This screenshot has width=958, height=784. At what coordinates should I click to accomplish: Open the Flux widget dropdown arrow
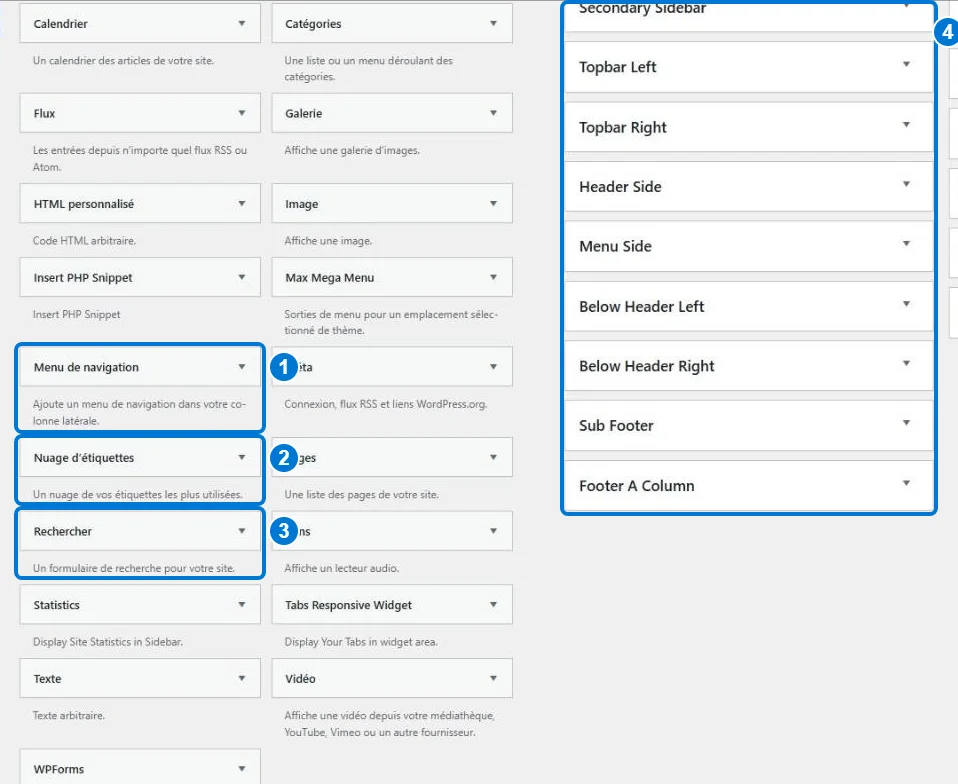pyautogui.click(x=242, y=113)
